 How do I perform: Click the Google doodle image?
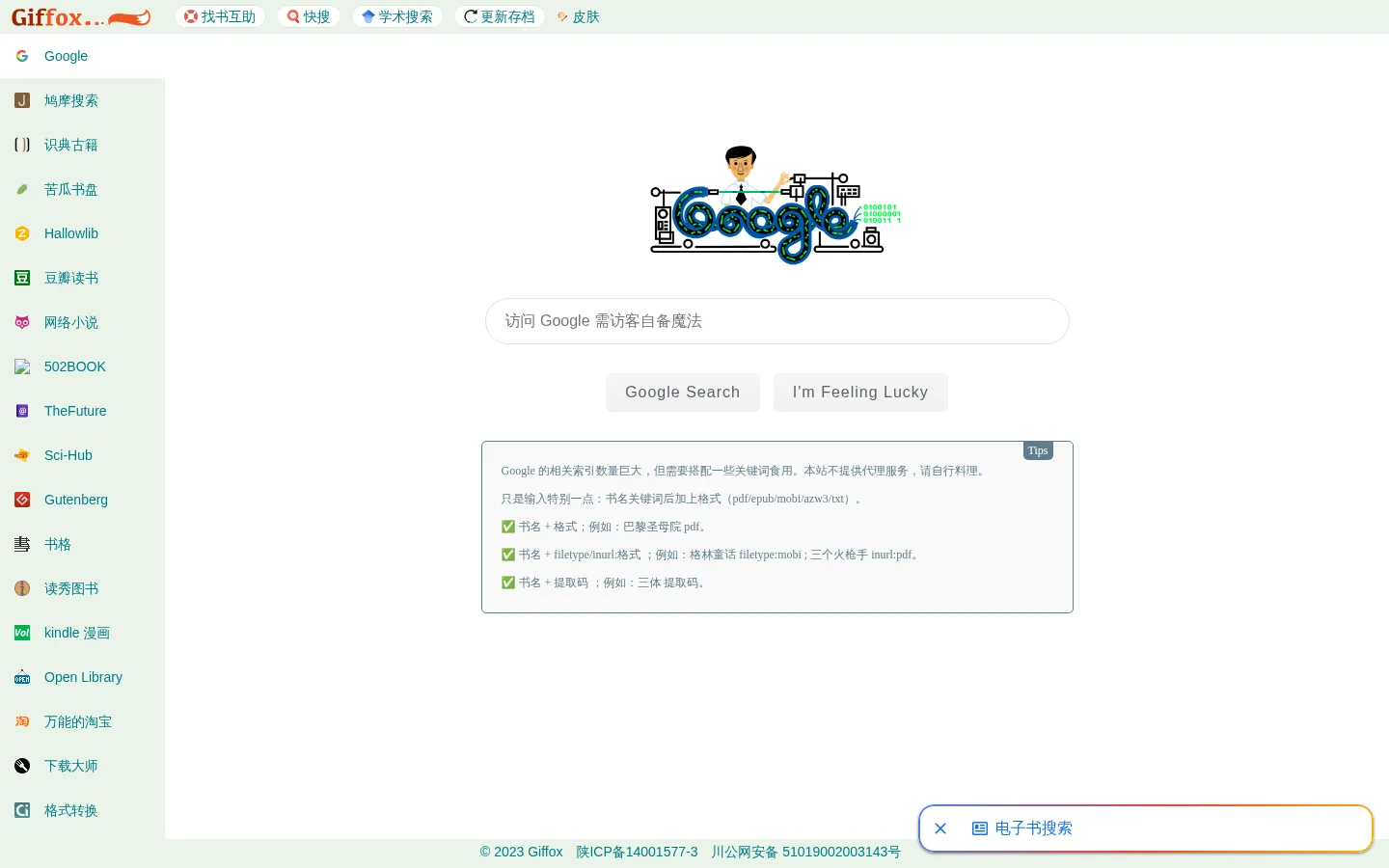[x=776, y=204]
